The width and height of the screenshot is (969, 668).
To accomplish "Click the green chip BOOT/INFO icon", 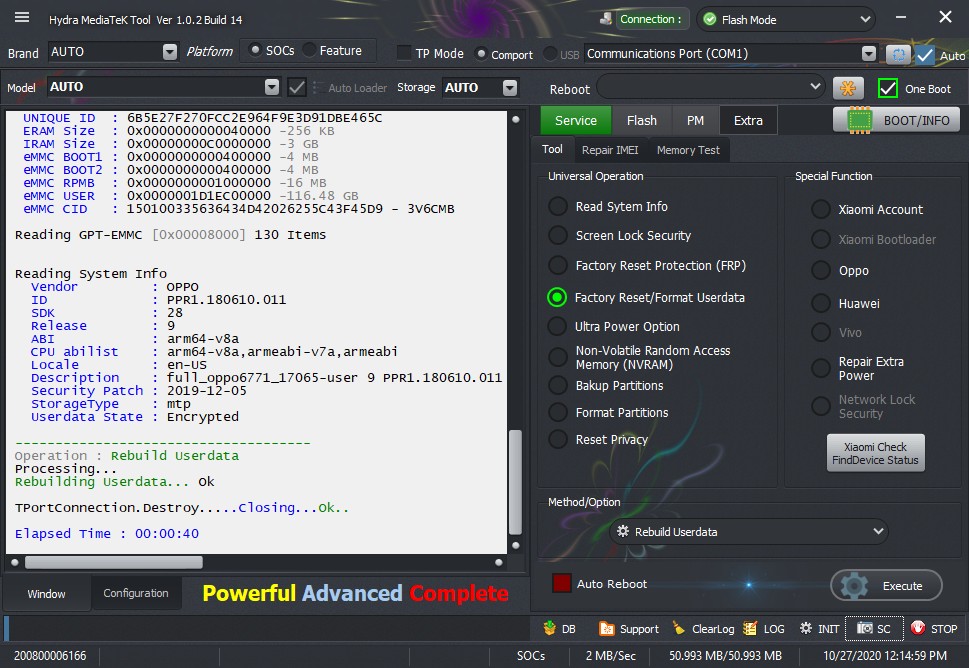I will [x=859, y=120].
